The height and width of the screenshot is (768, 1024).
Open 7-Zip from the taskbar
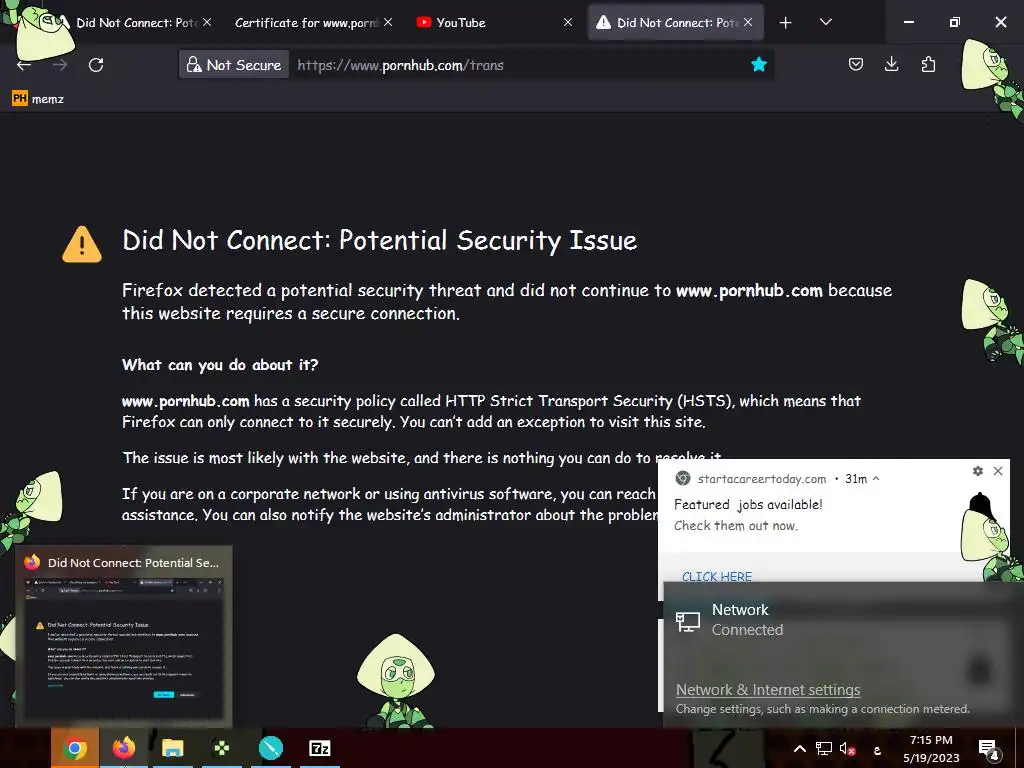pyautogui.click(x=319, y=748)
